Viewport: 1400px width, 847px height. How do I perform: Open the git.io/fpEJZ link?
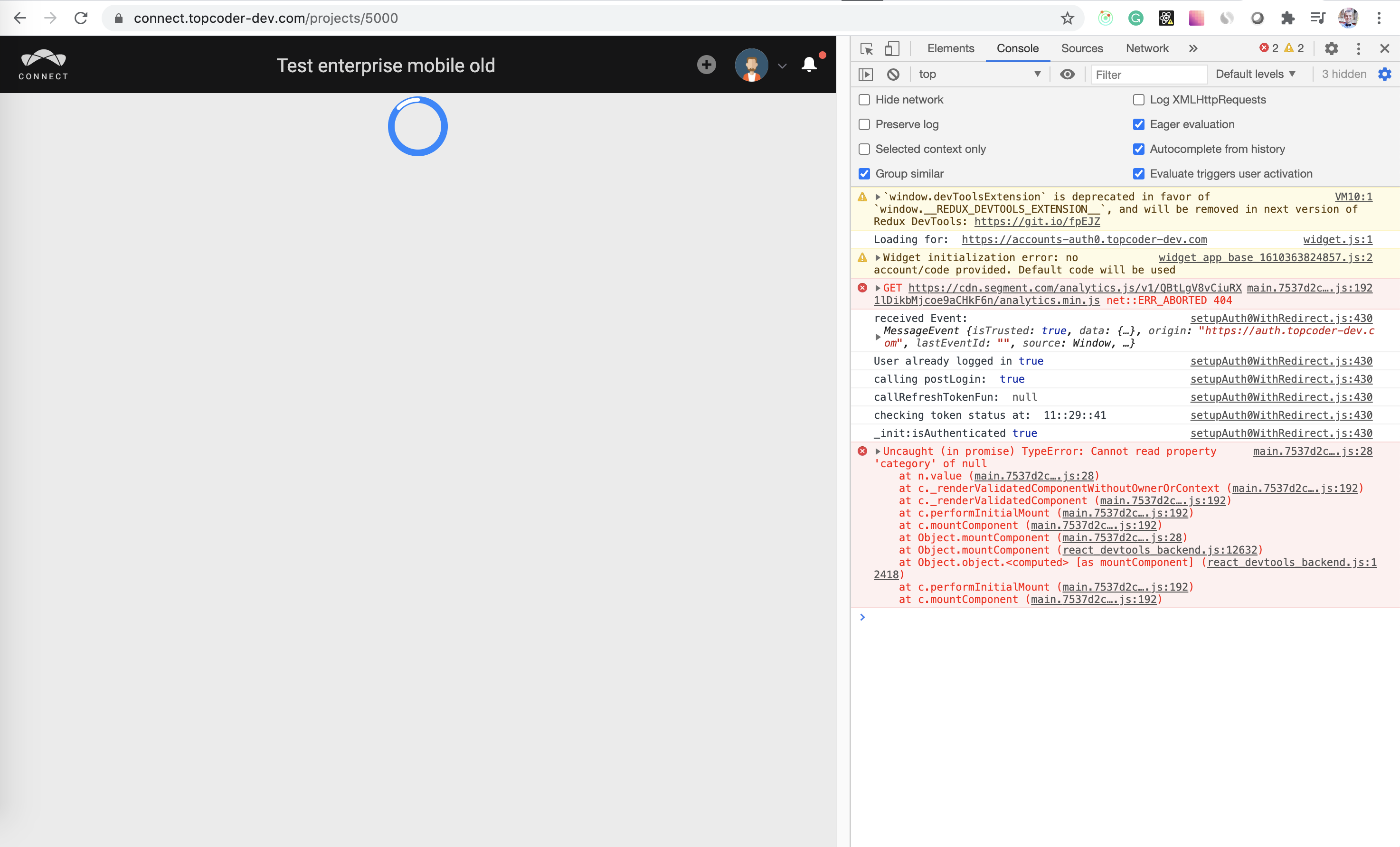point(1037,222)
